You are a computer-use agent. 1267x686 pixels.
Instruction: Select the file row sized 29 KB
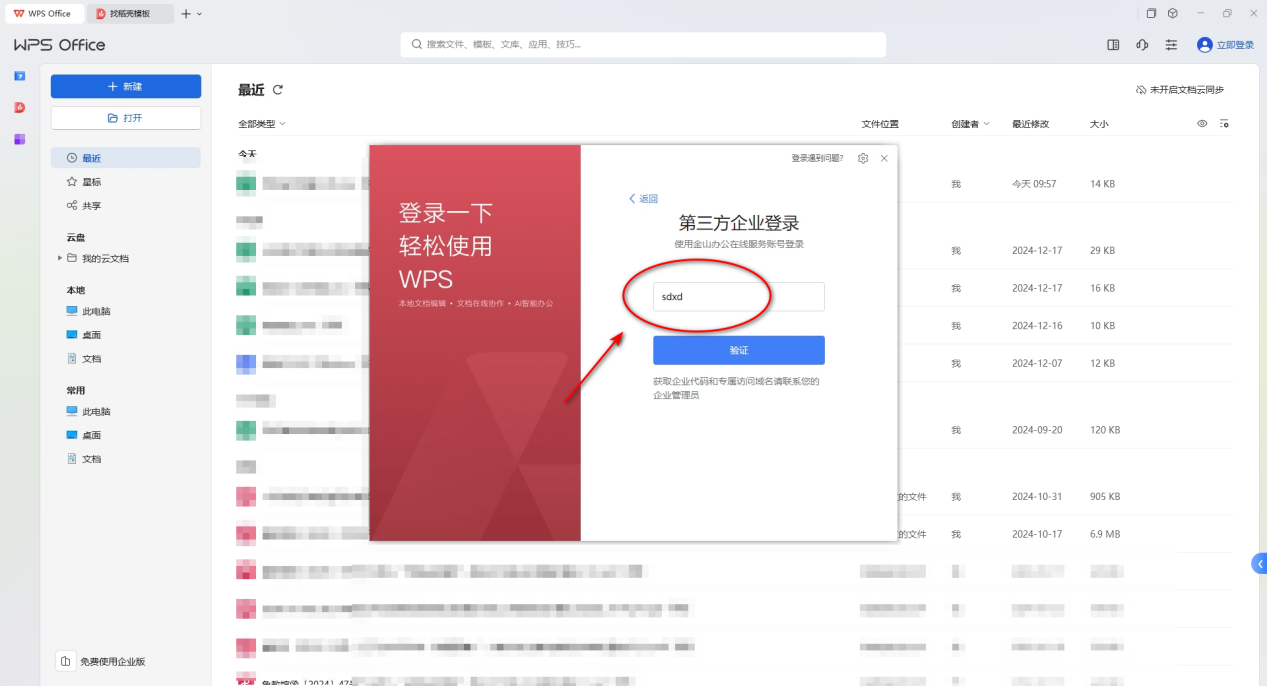click(x=734, y=250)
